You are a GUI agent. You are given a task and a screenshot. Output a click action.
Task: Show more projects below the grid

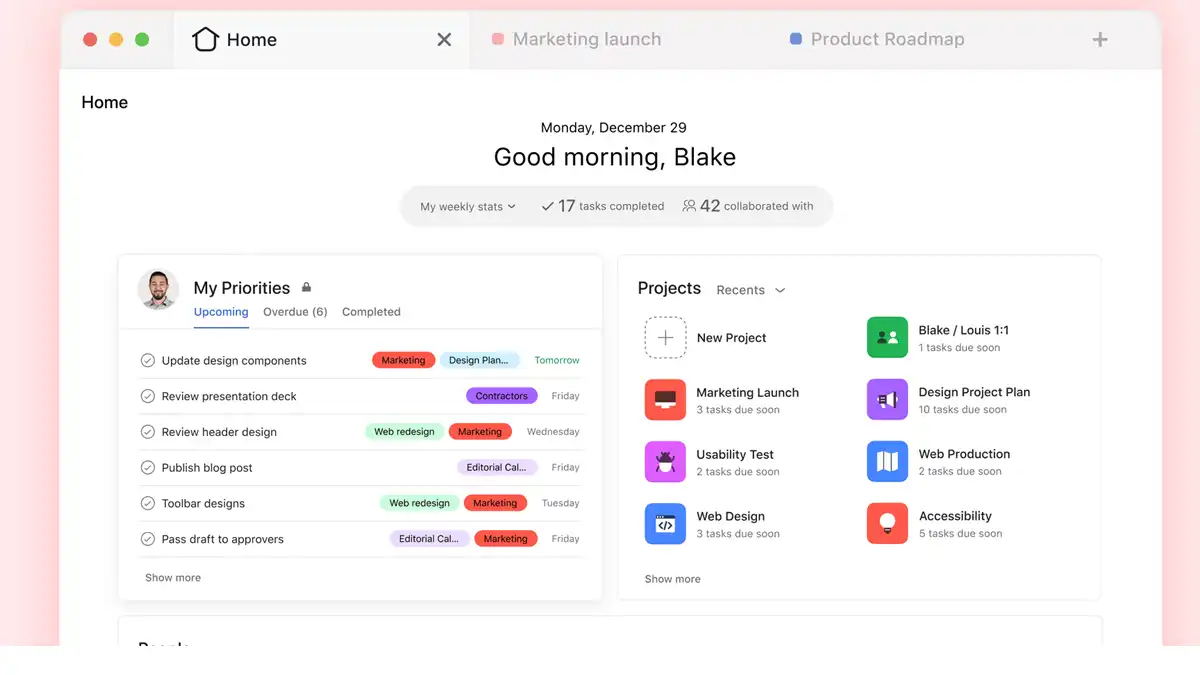pyautogui.click(x=672, y=578)
